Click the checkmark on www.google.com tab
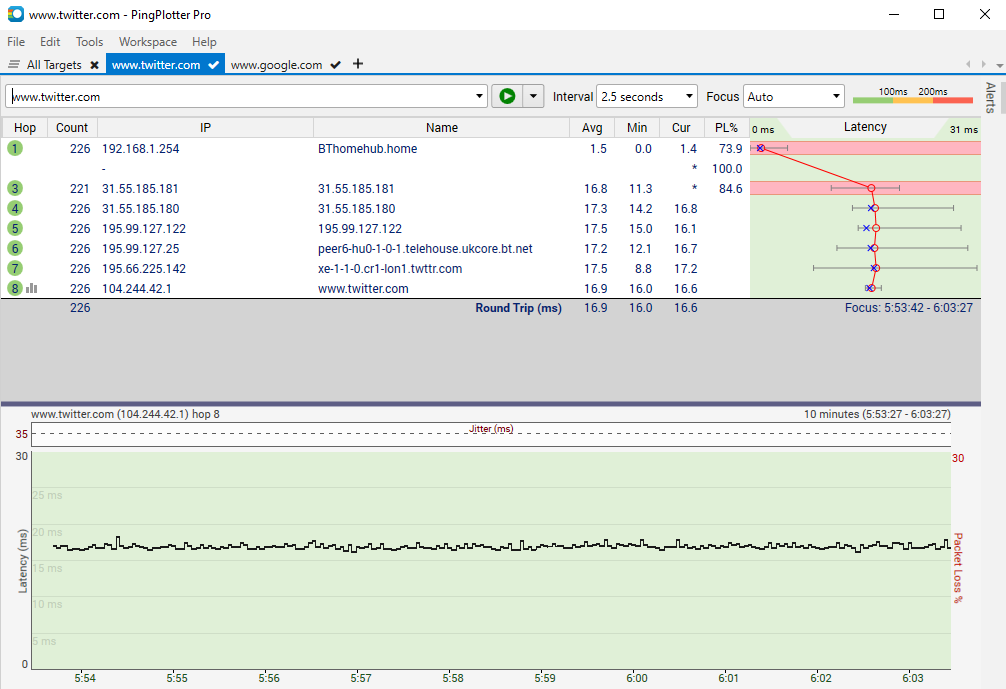The image size is (1006, 689). tap(336, 65)
